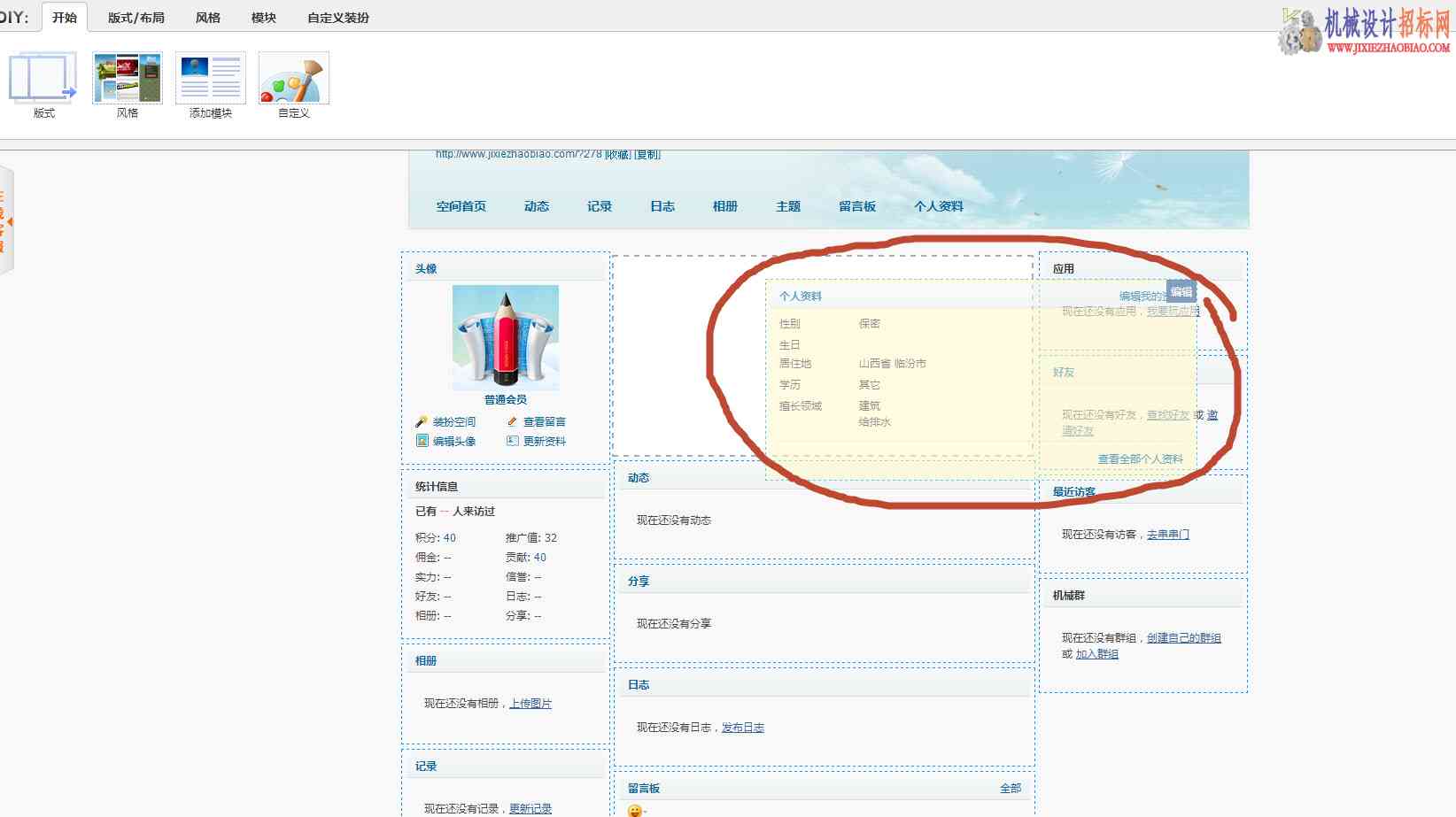Screen dimensions: 1456x817
Task: Open the 风格 style icon
Action: tap(128, 78)
